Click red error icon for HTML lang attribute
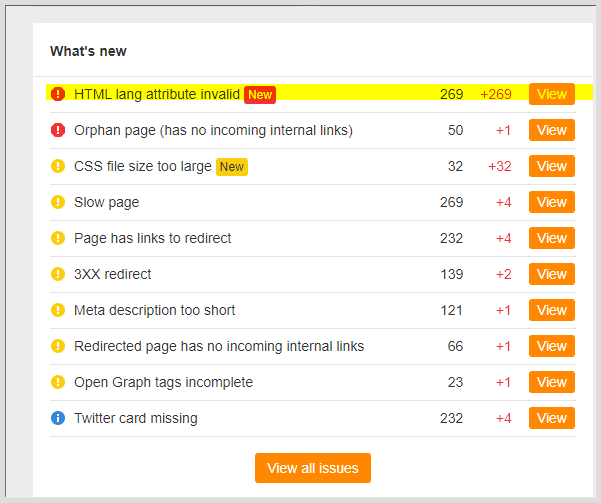The height and width of the screenshot is (503, 601). tap(58, 94)
